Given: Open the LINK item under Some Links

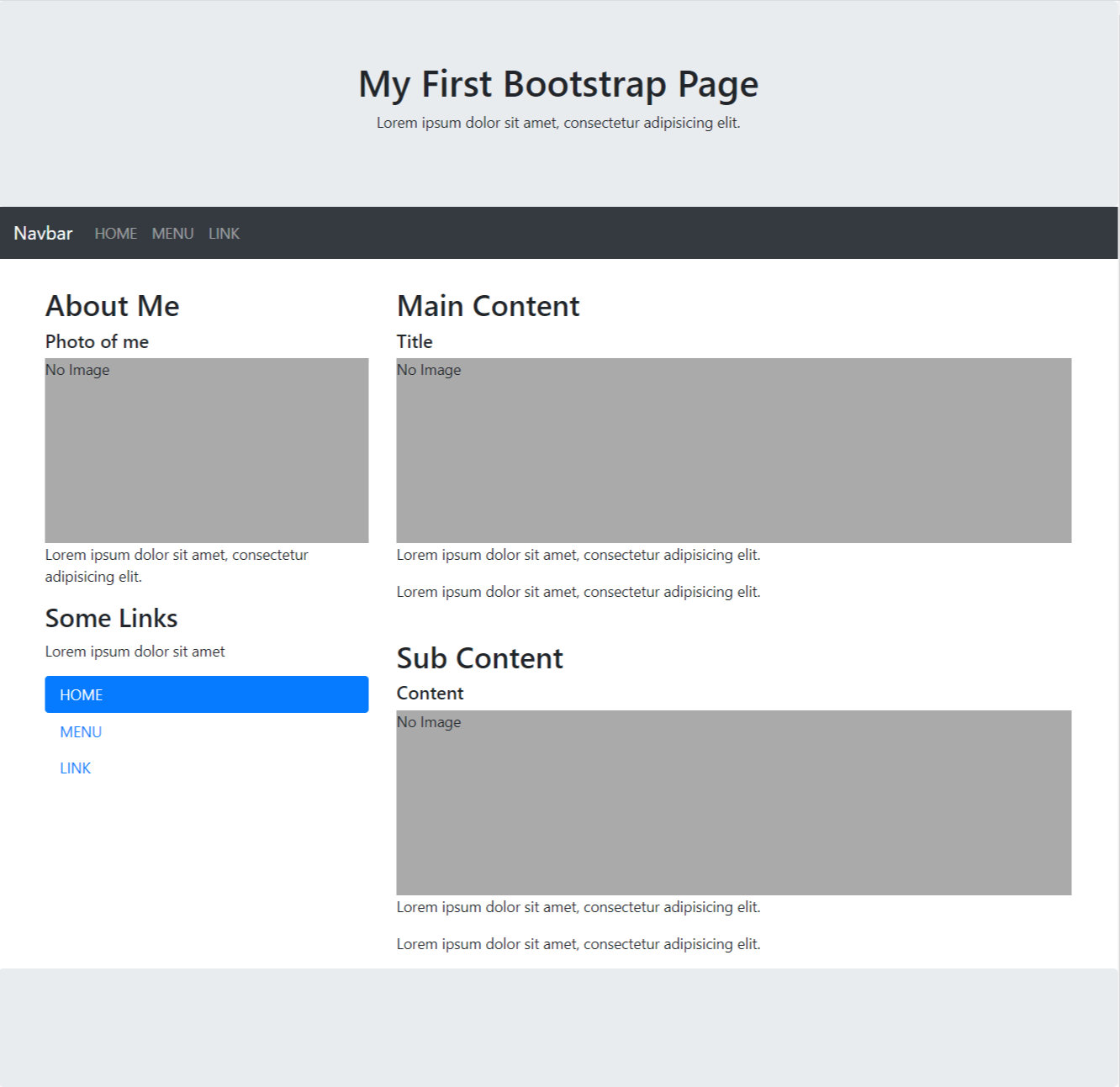Looking at the screenshot, I should (x=76, y=768).
